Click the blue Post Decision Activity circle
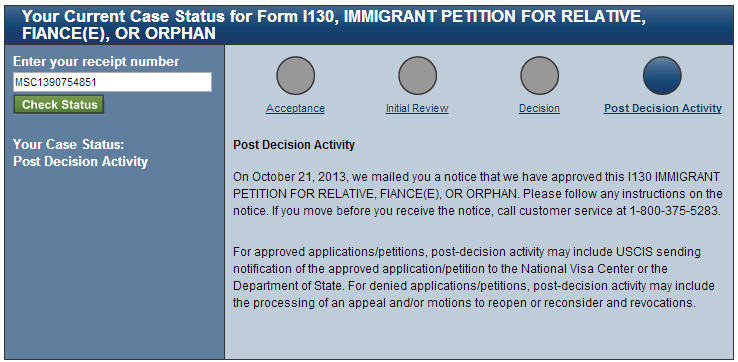The height and width of the screenshot is (362, 738). (662, 75)
